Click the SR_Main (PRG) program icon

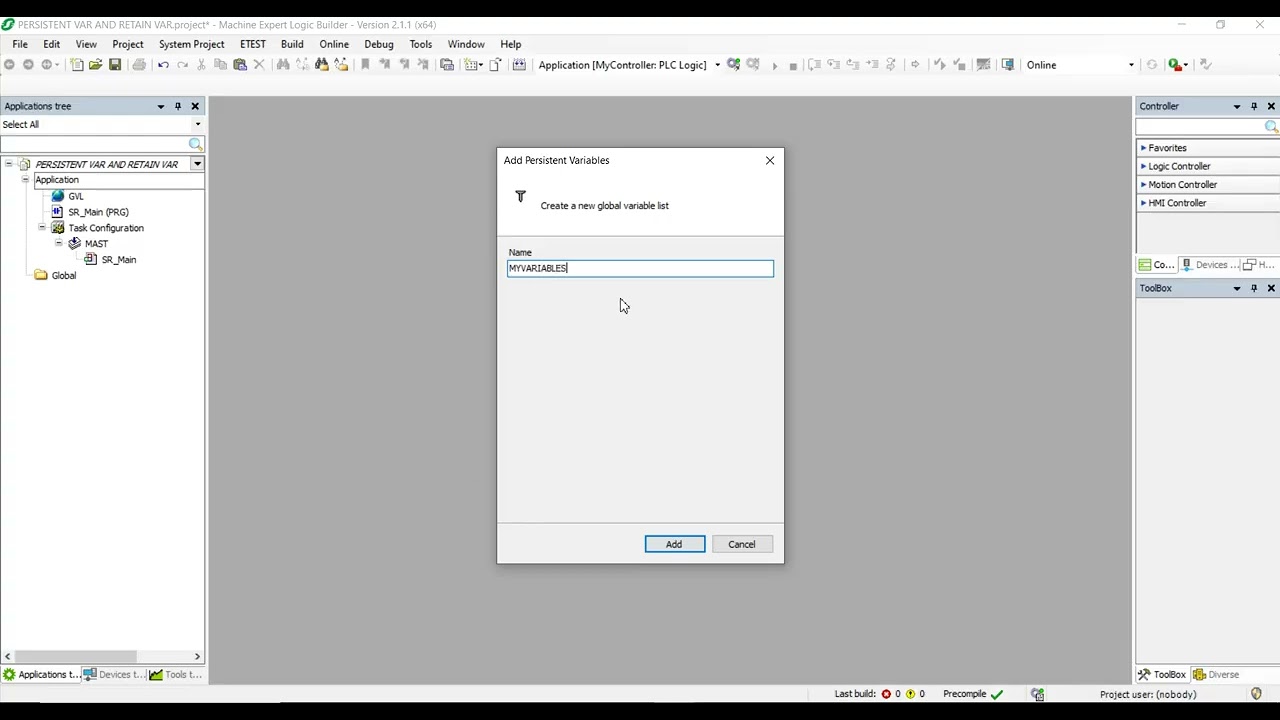click(58, 212)
